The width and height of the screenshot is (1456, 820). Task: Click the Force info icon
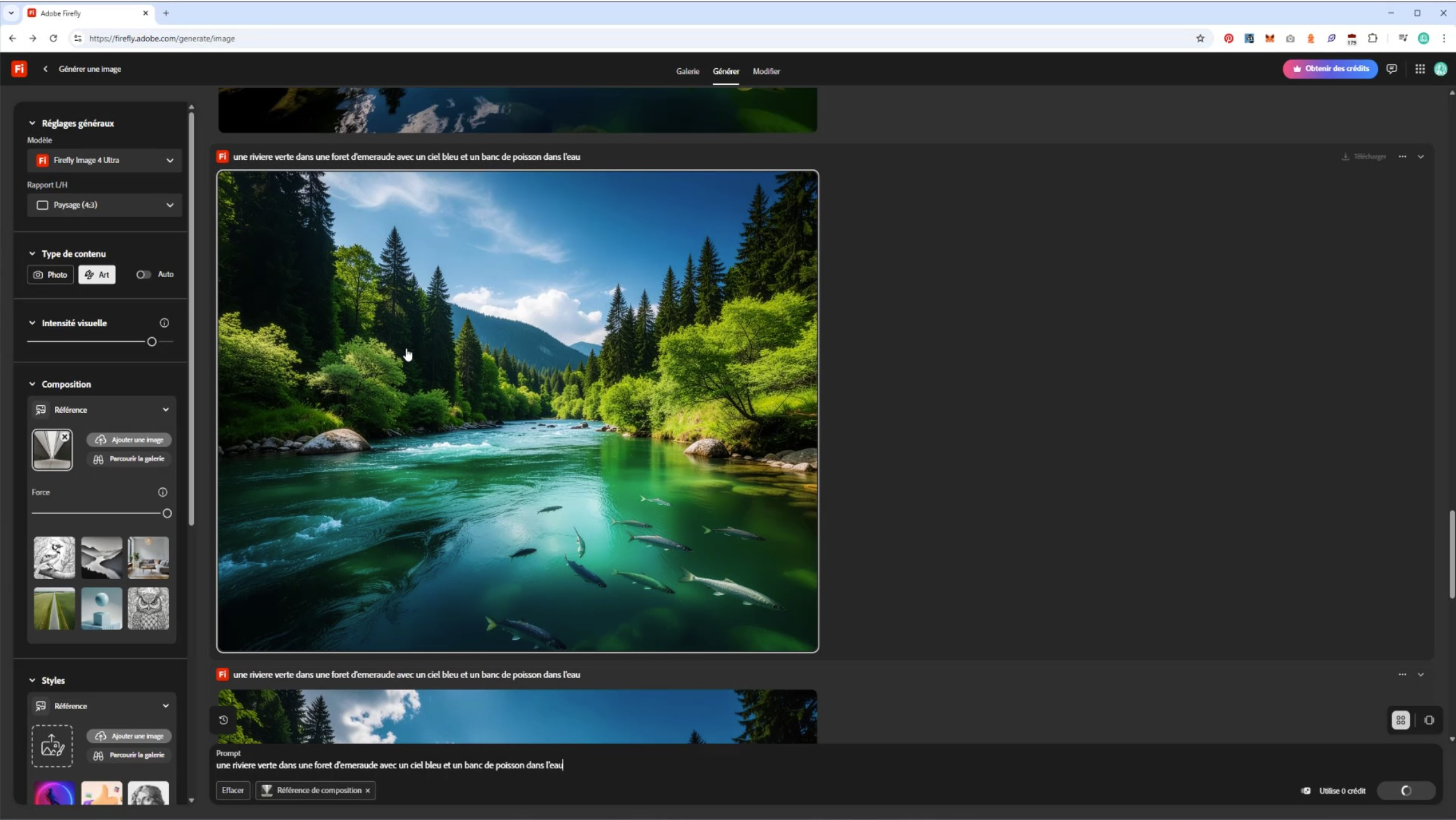[163, 492]
